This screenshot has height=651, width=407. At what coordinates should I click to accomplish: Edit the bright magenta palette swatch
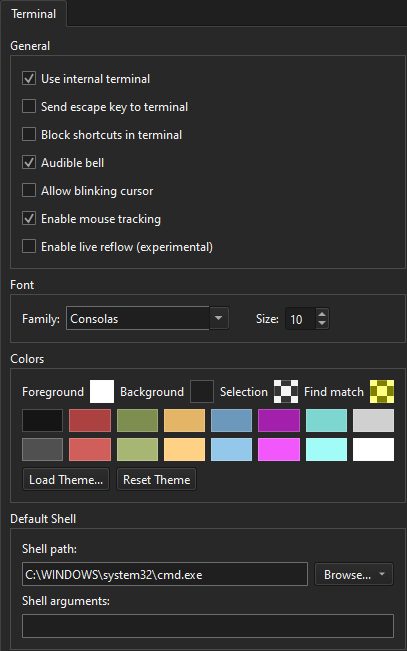point(279,449)
